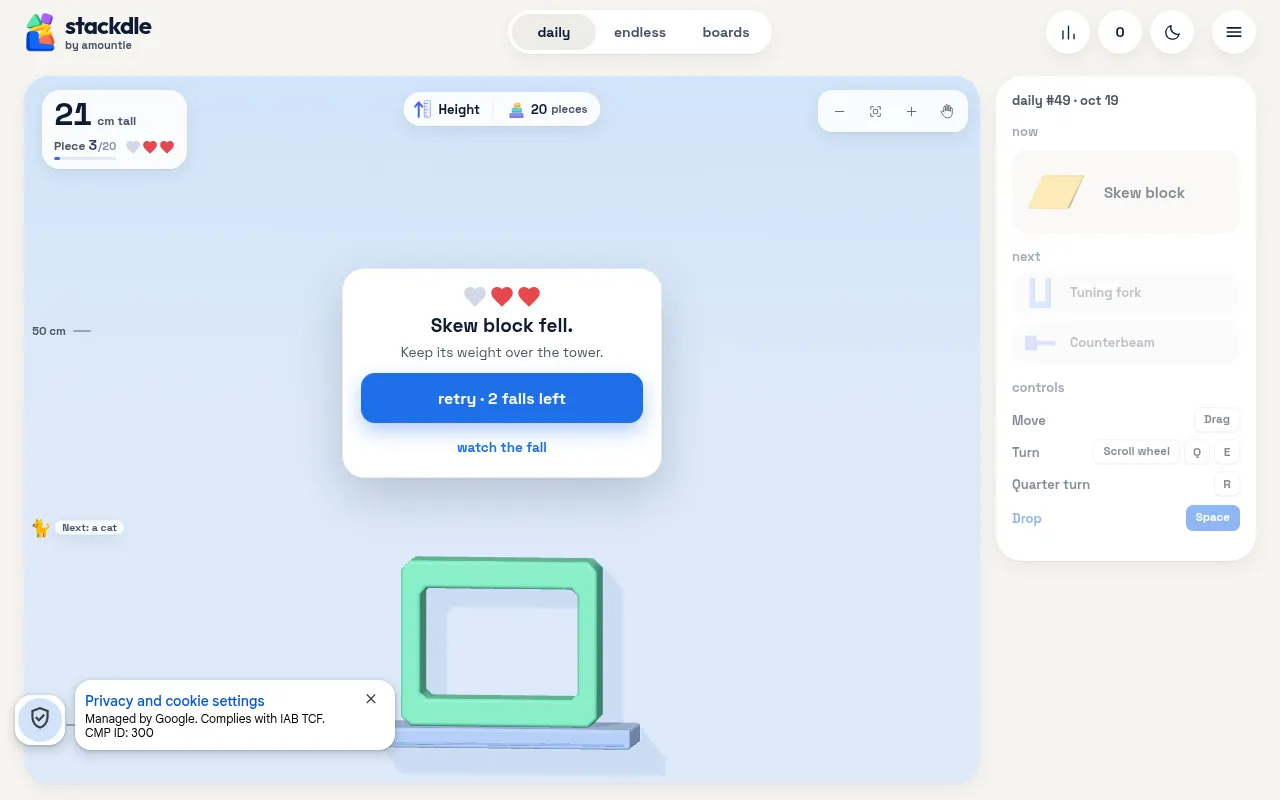Click the privacy shield icon
Image resolution: width=1280 pixels, height=800 pixels.
click(40, 718)
